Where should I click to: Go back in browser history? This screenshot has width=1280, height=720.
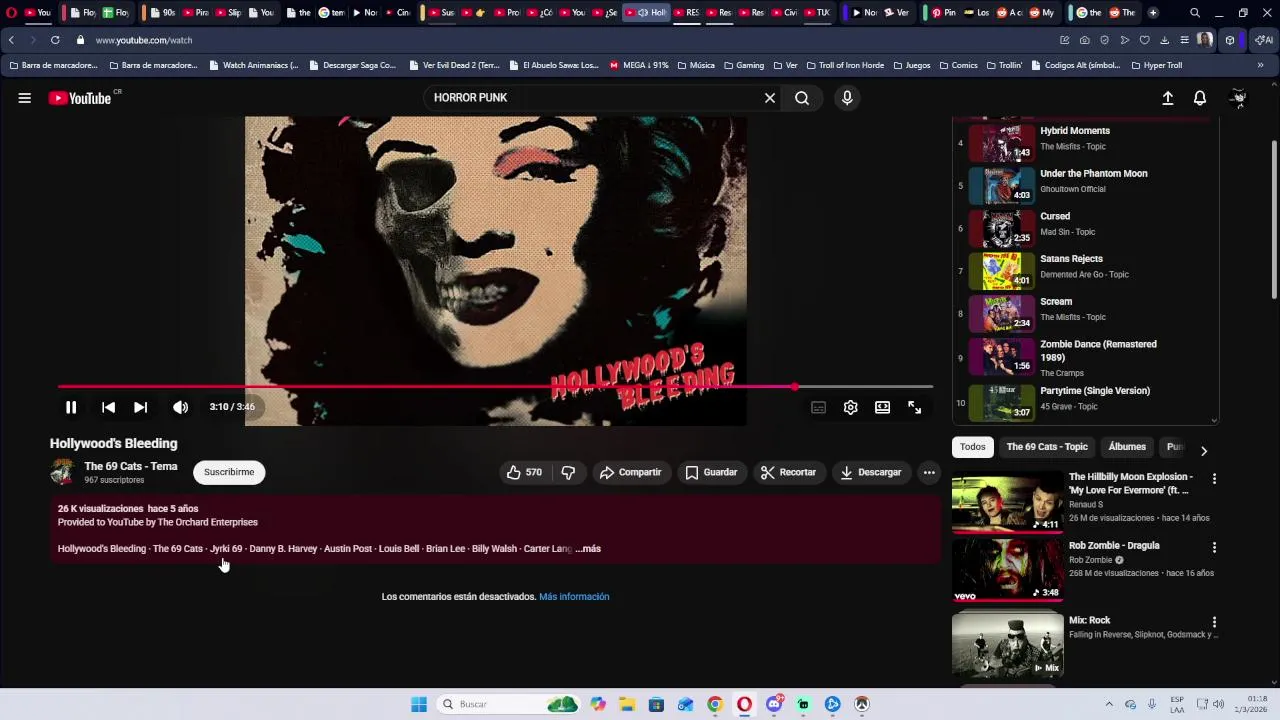(x=11, y=40)
